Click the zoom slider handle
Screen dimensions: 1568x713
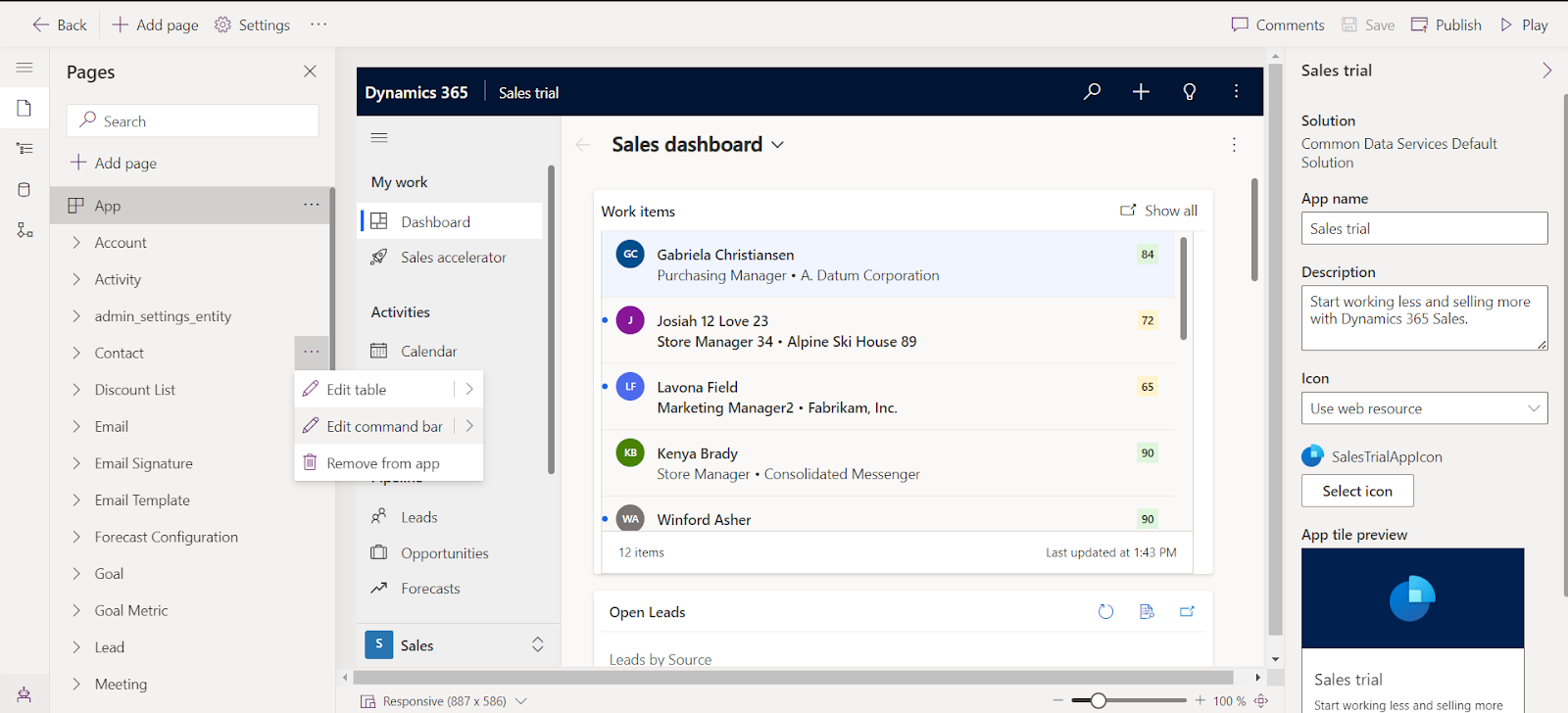click(1099, 700)
